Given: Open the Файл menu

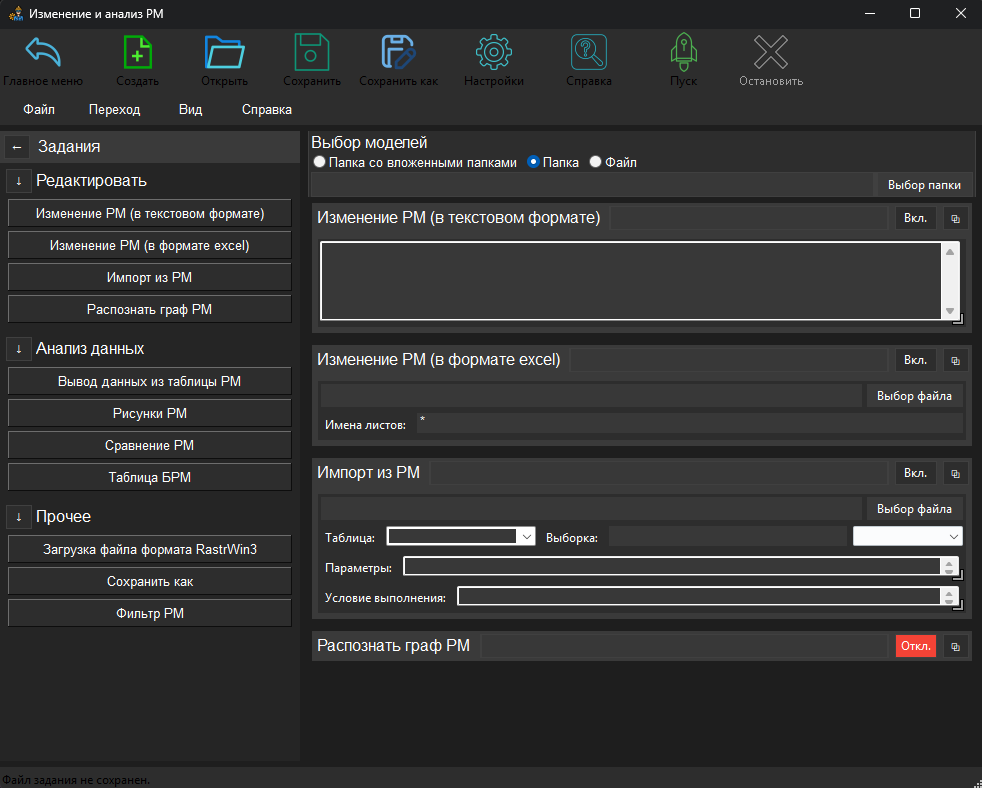Looking at the screenshot, I should (39, 110).
